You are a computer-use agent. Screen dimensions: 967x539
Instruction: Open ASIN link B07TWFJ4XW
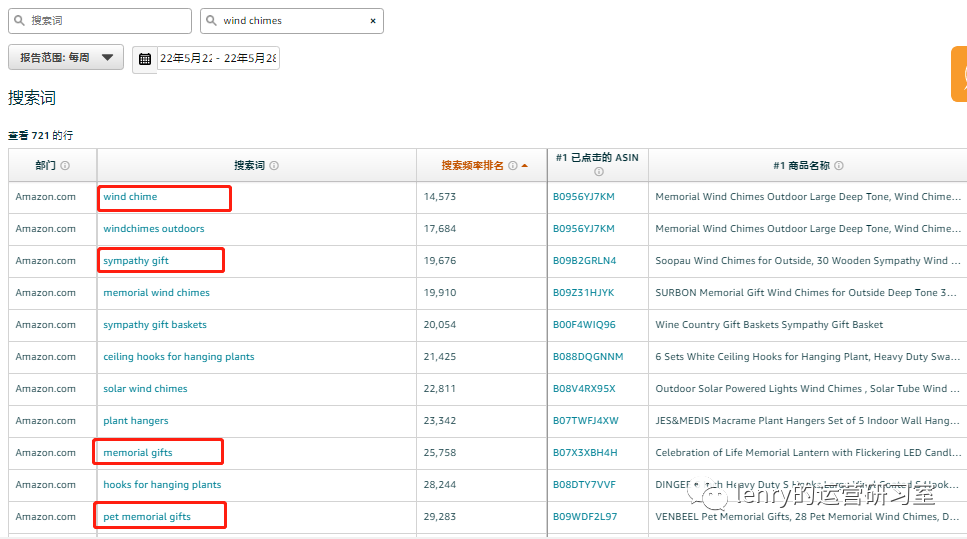[x=585, y=421]
